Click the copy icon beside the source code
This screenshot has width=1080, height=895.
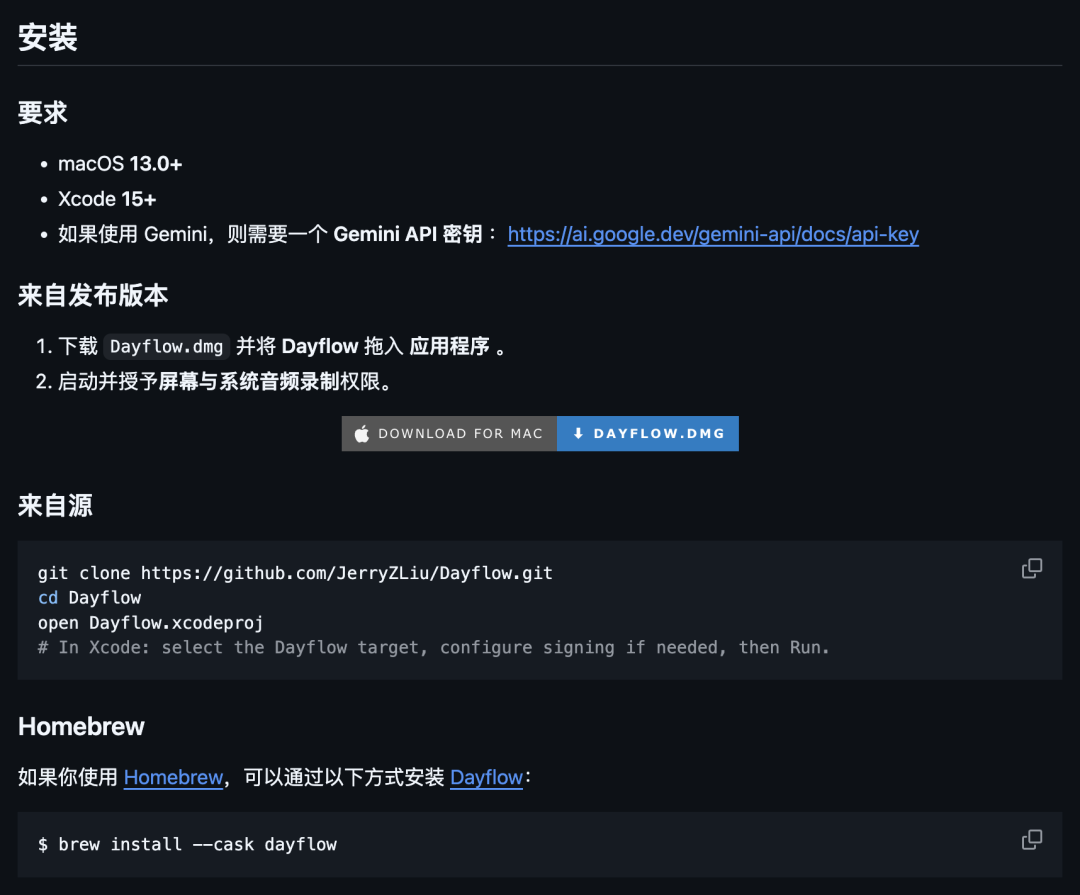pos(1032,568)
